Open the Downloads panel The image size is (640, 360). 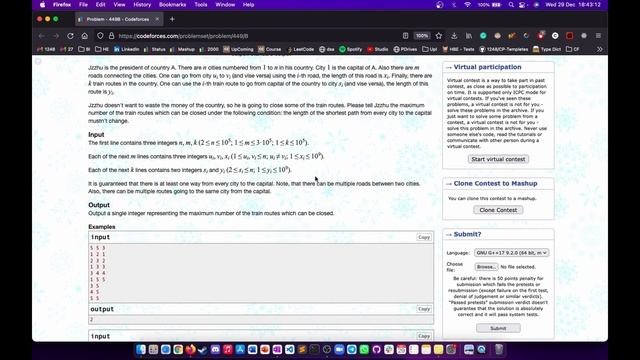(x=454, y=36)
